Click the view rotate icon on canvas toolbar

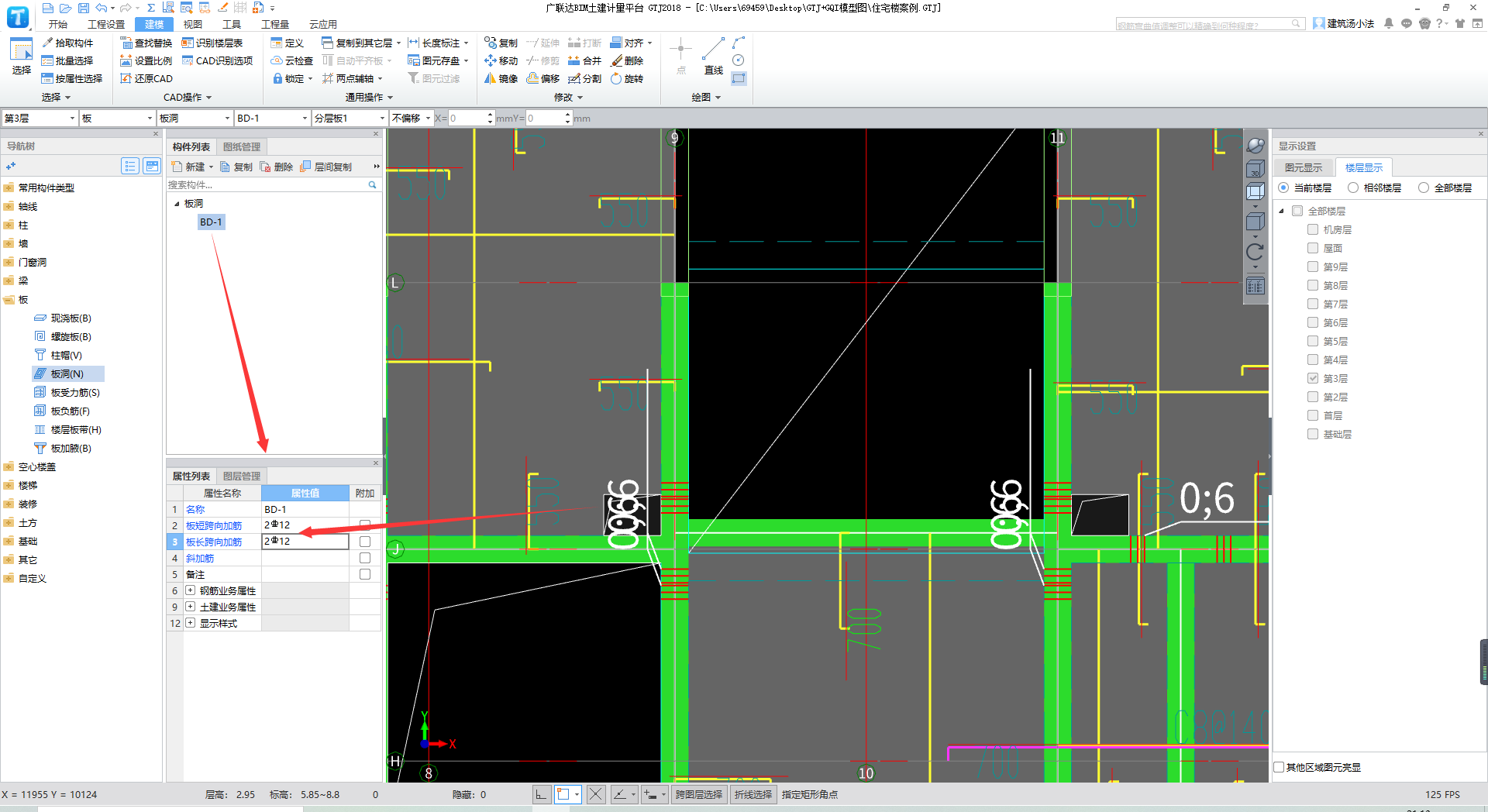[x=1255, y=252]
